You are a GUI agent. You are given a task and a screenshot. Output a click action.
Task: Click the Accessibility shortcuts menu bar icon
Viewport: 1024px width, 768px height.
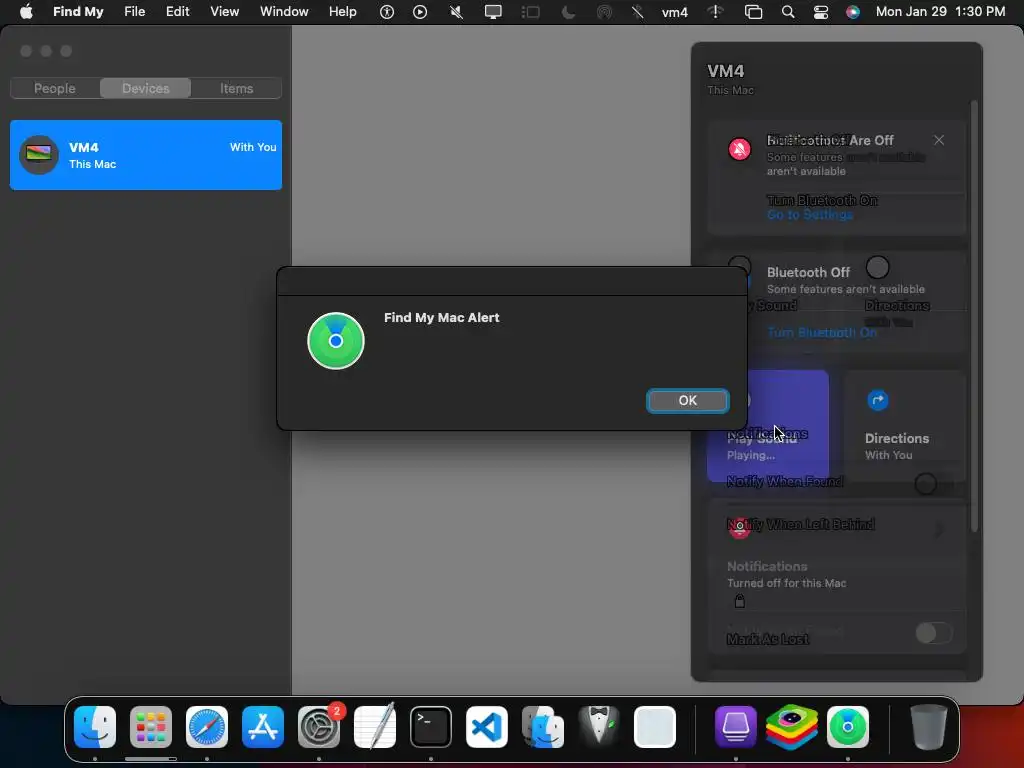pyautogui.click(x=387, y=12)
